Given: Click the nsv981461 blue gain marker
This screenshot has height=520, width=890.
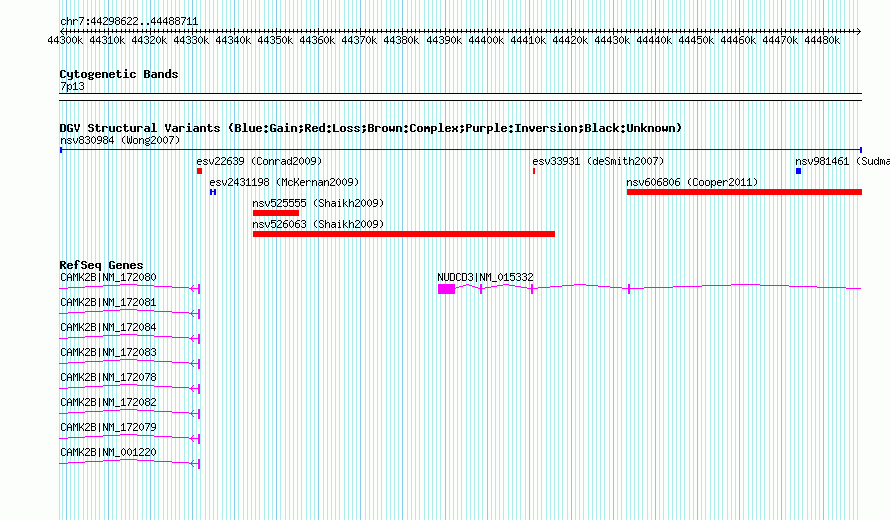Looking at the screenshot, I should [799, 171].
